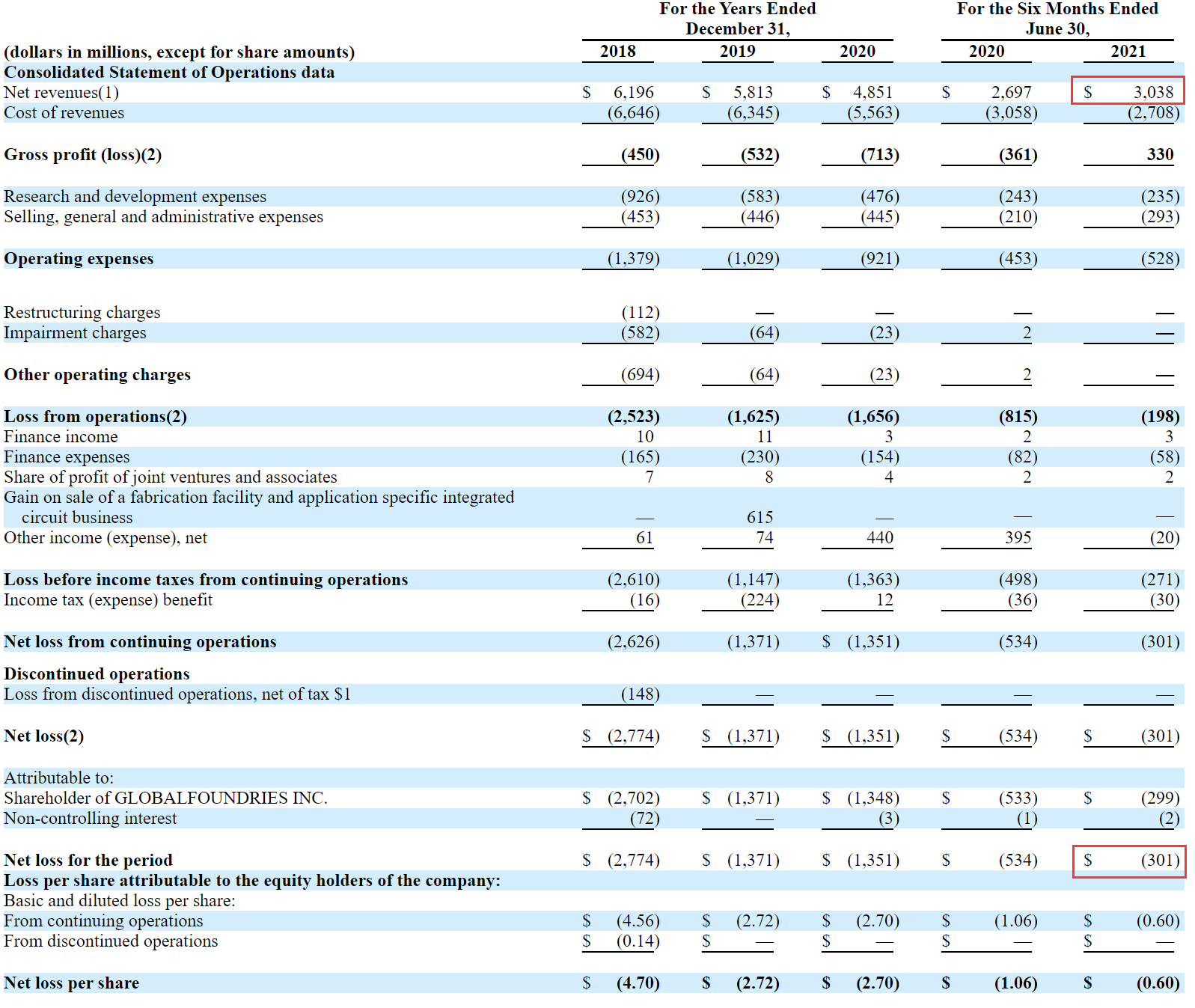The image size is (1195, 1008).
Task: Click the 2019 gain on sale value 615
Action: [x=760, y=517]
